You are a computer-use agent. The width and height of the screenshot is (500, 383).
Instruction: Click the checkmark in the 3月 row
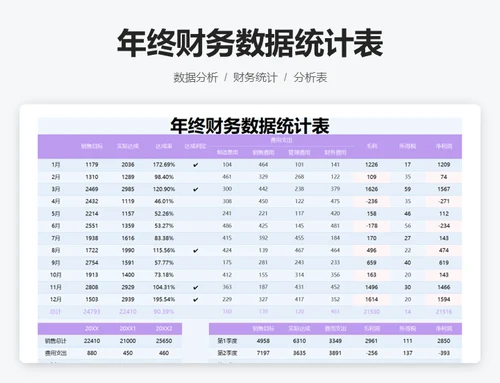196,189
